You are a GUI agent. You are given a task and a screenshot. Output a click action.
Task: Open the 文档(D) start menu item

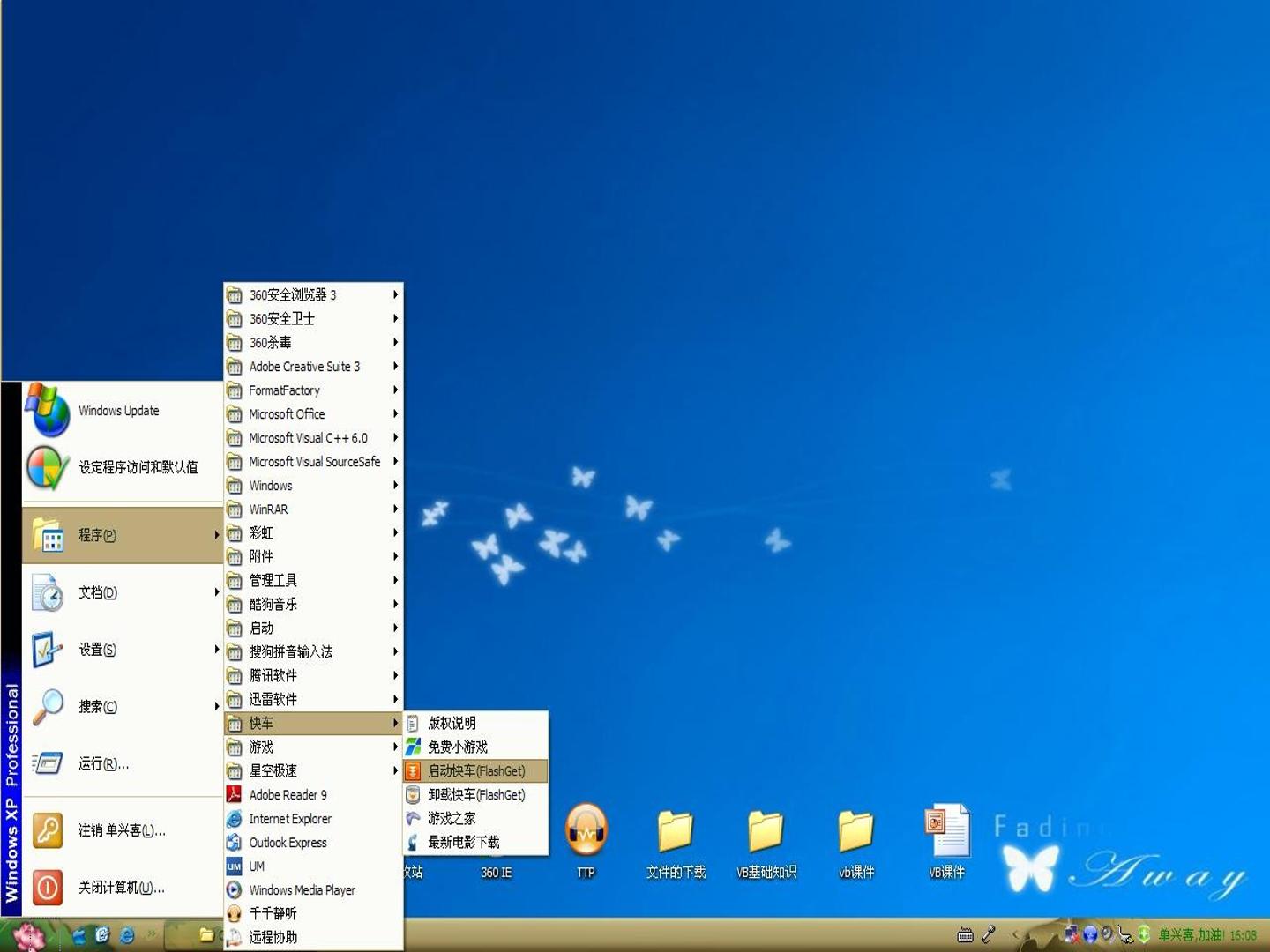click(123, 592)
